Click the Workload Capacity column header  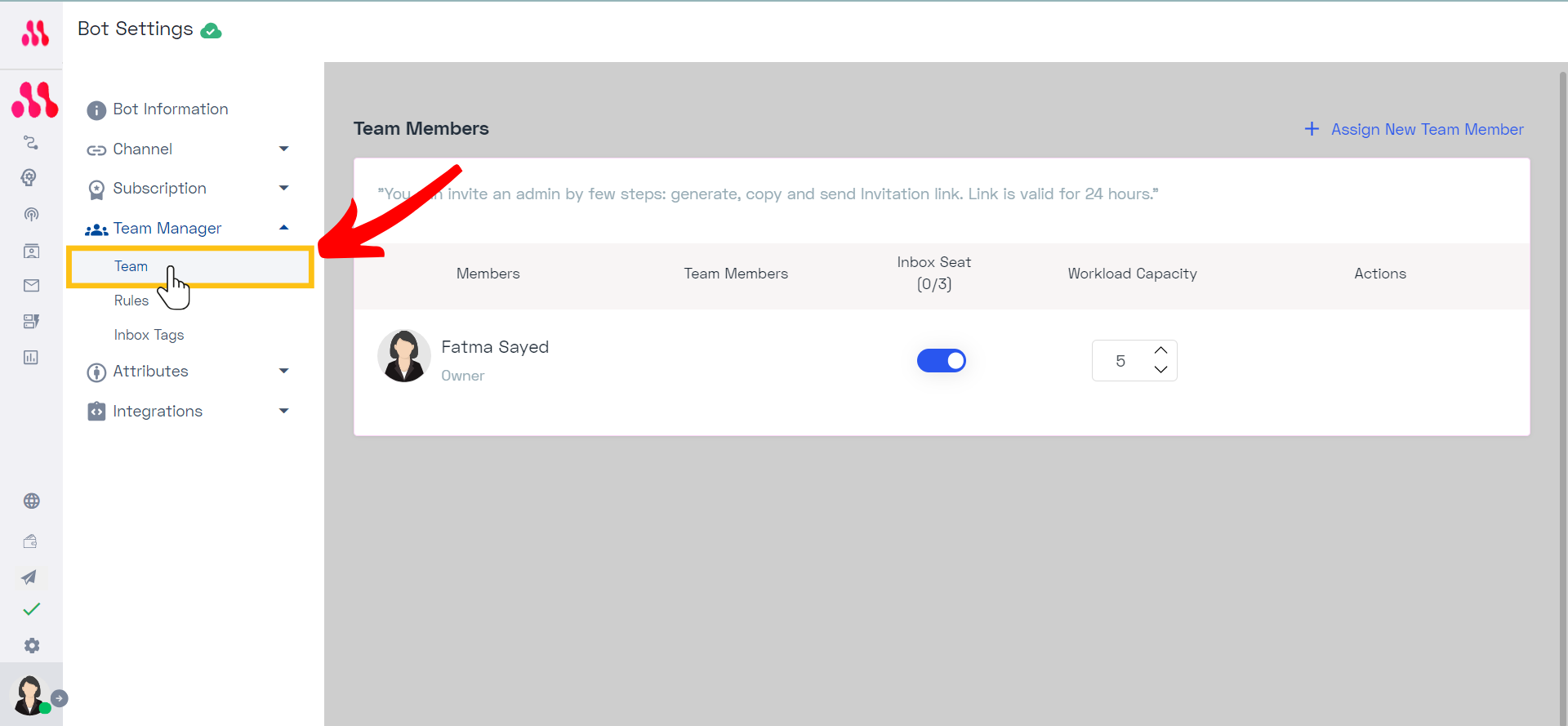coord(1132,274)
